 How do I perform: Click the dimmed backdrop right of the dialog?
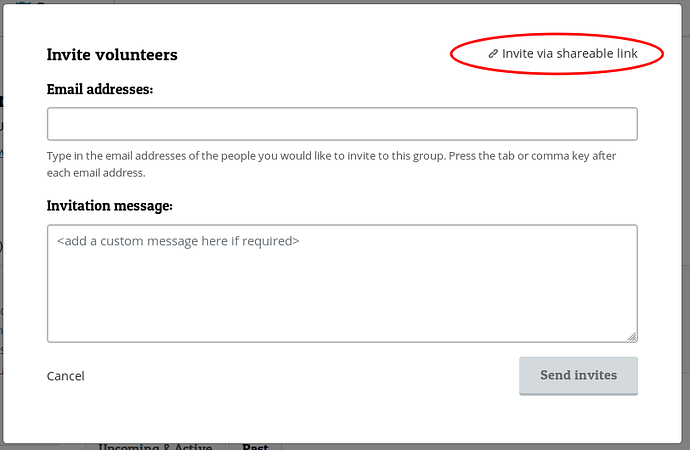tap(686, 220)
